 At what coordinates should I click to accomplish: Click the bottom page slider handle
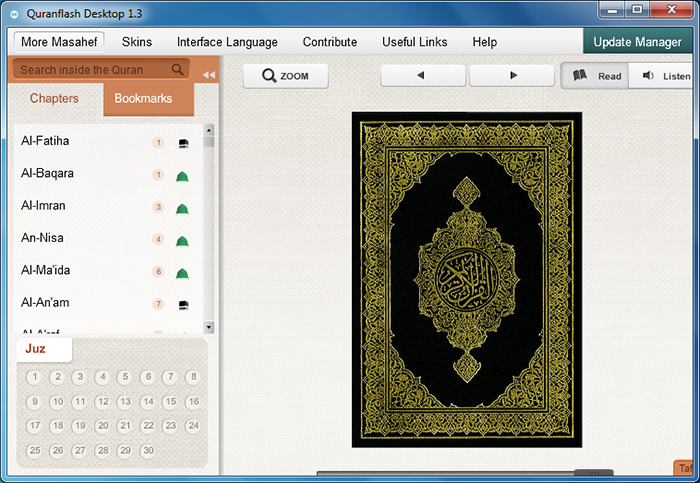[593, 473]
